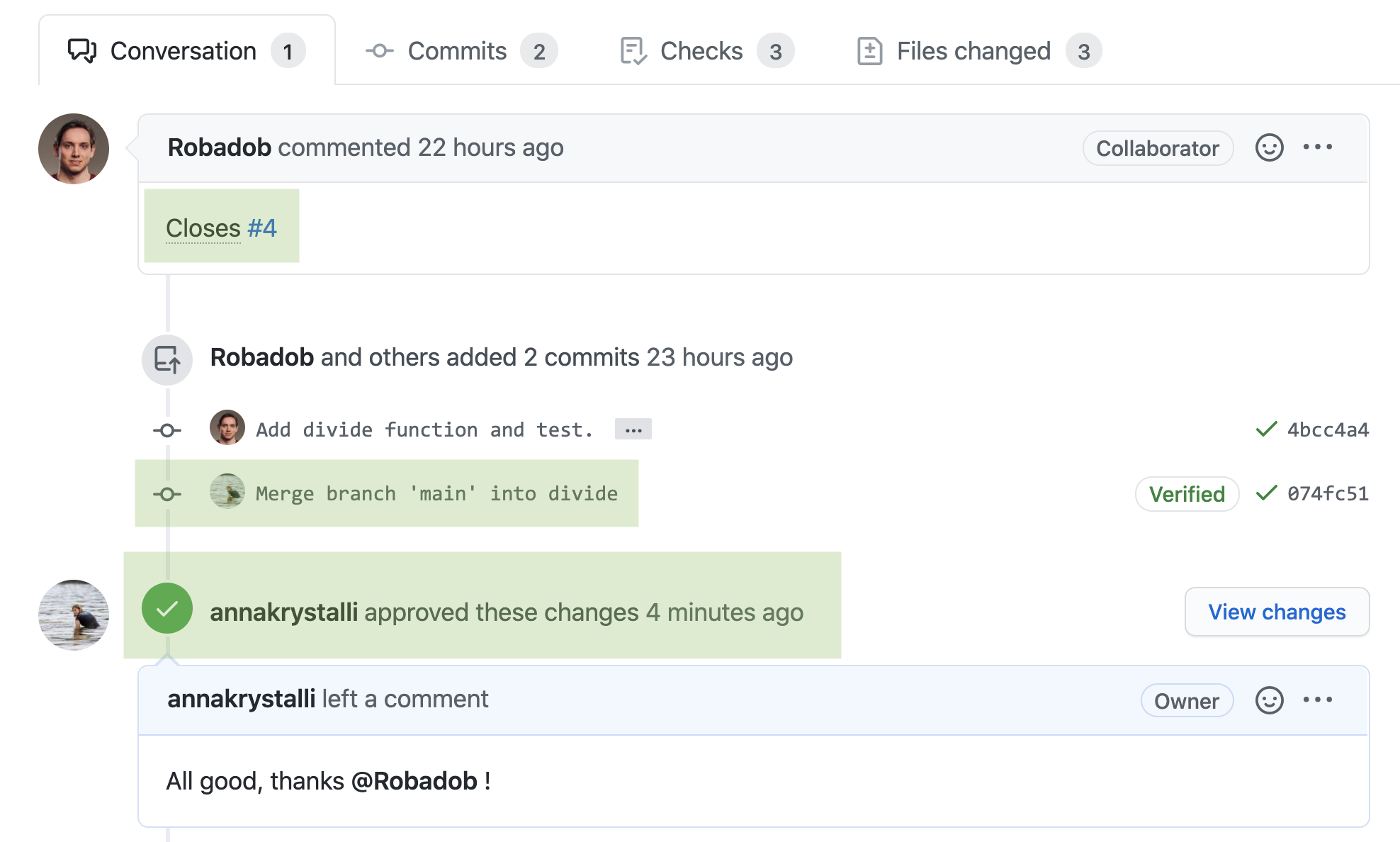Click the commits pushed timeline icon
Image resolution: width=1400 pixels, height=842 pixels.
click(x=167, y=359)
